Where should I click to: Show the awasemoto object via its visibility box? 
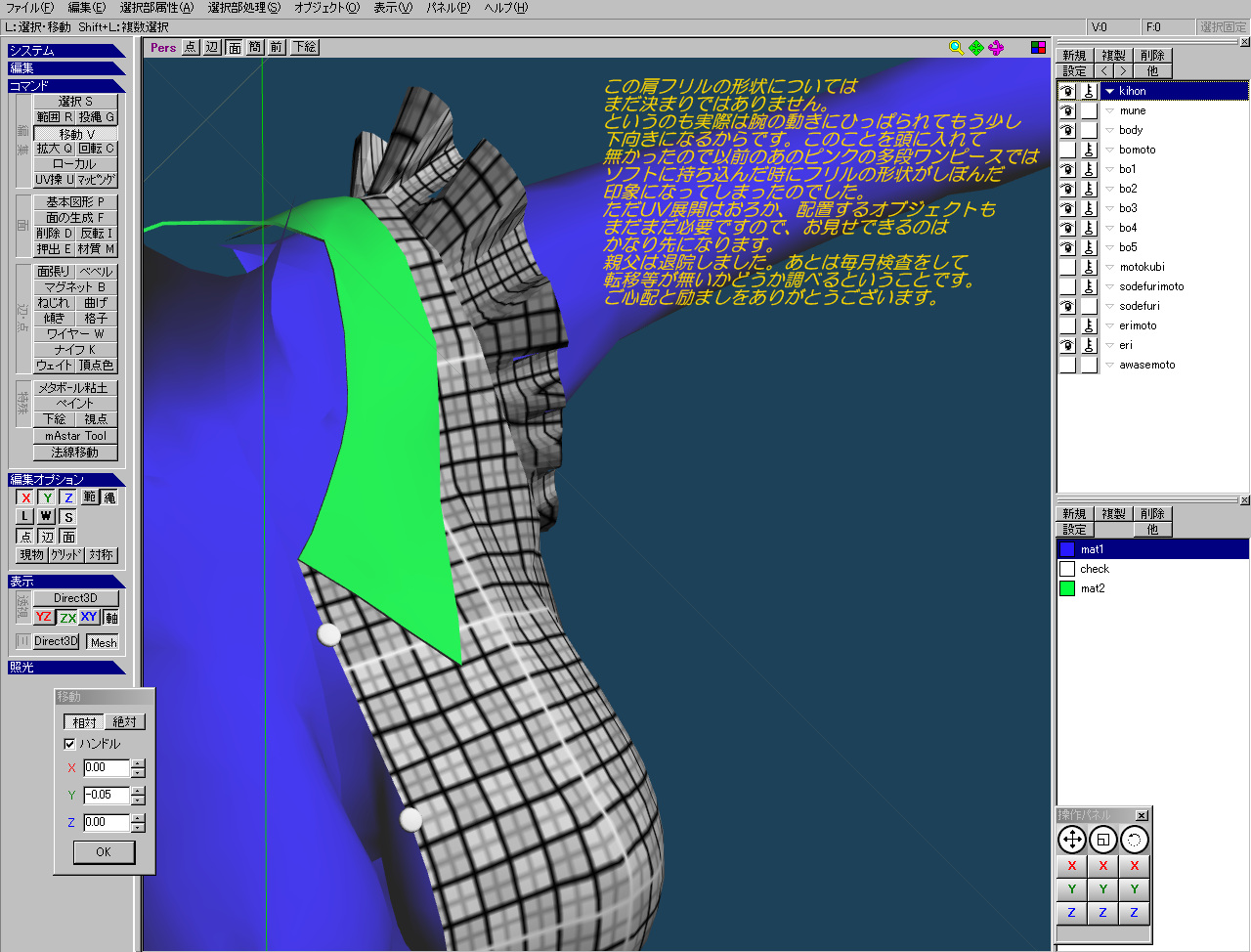tap(1067, 365)
